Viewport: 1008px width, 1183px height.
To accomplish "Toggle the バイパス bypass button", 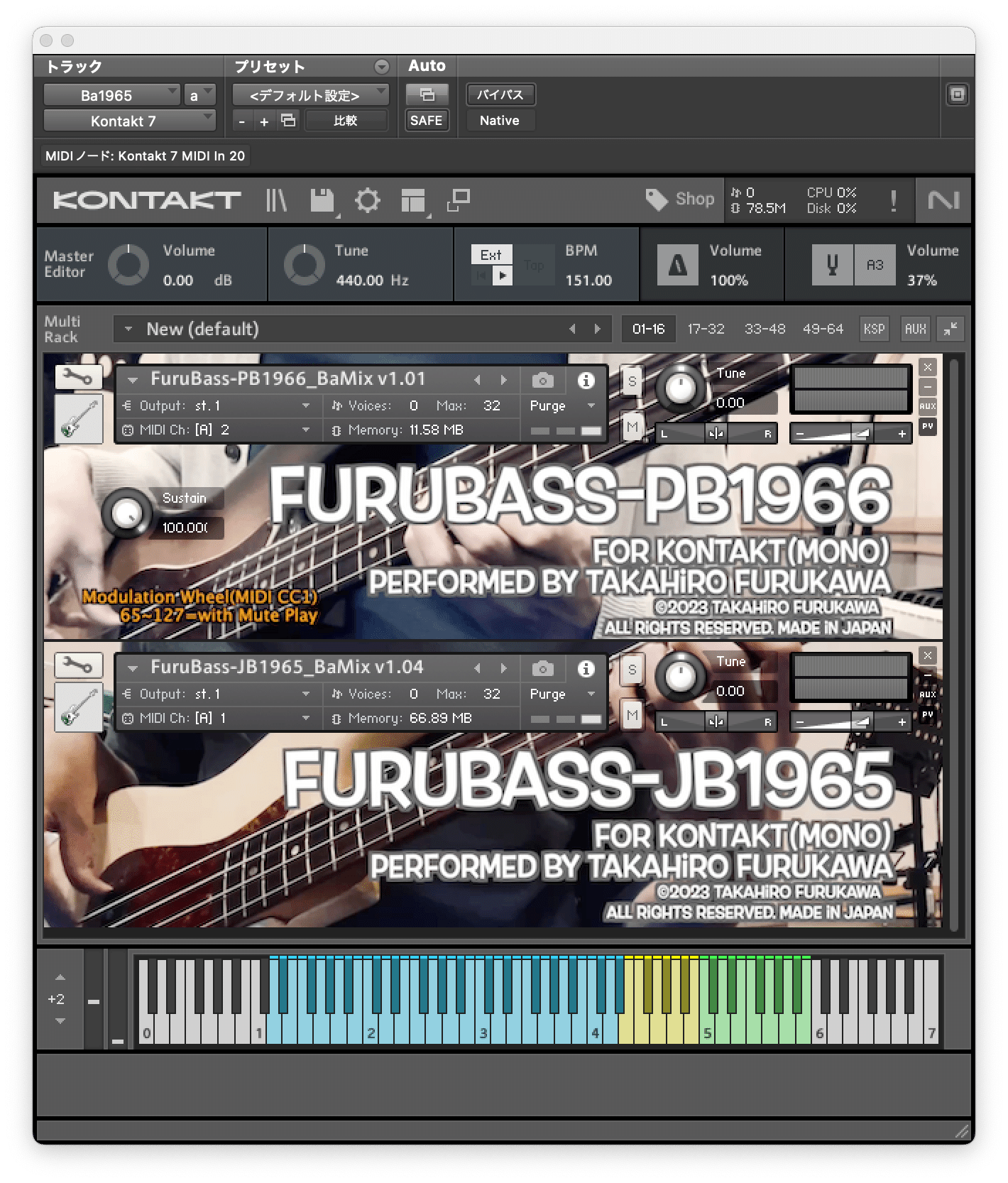I will pyautogui.click(x=500, y=94).
